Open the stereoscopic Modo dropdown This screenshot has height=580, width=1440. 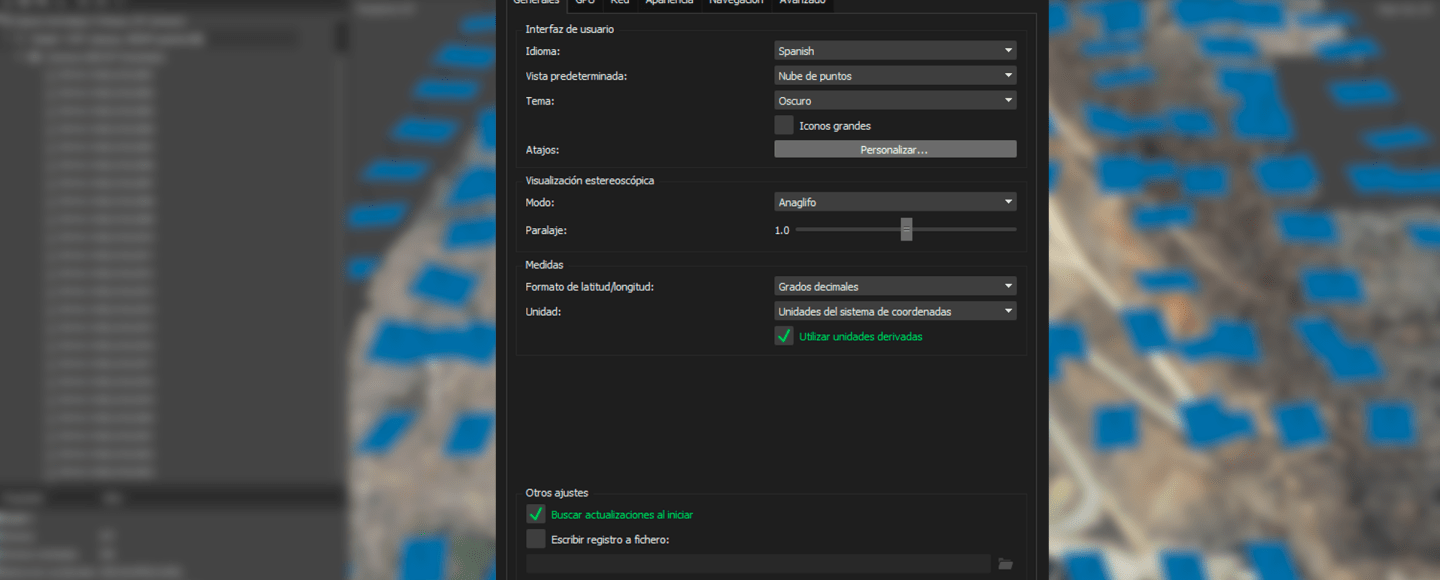pyautogui.click(x=895, y=203)
